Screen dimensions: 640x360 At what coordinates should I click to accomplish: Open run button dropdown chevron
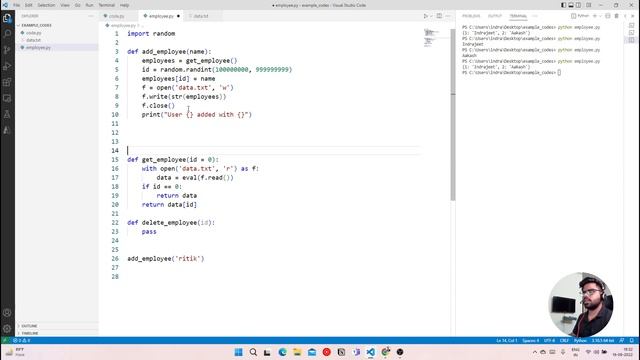pos(431,16)
